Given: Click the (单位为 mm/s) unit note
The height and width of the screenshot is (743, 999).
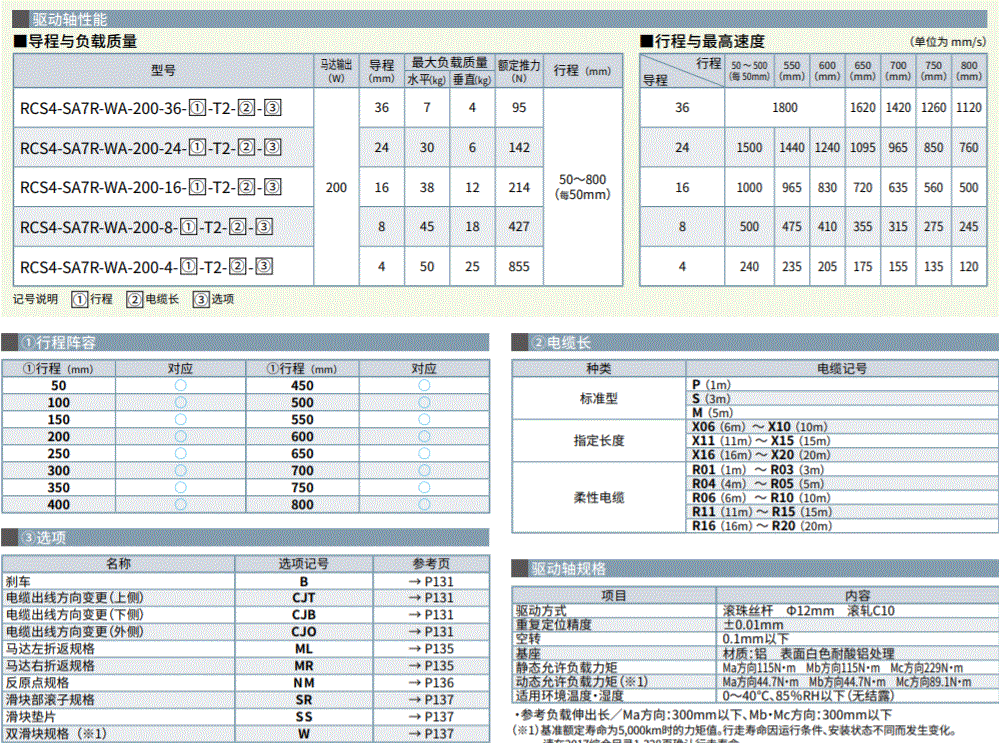Looking at the screenshot, I should [x=948, y=42].
